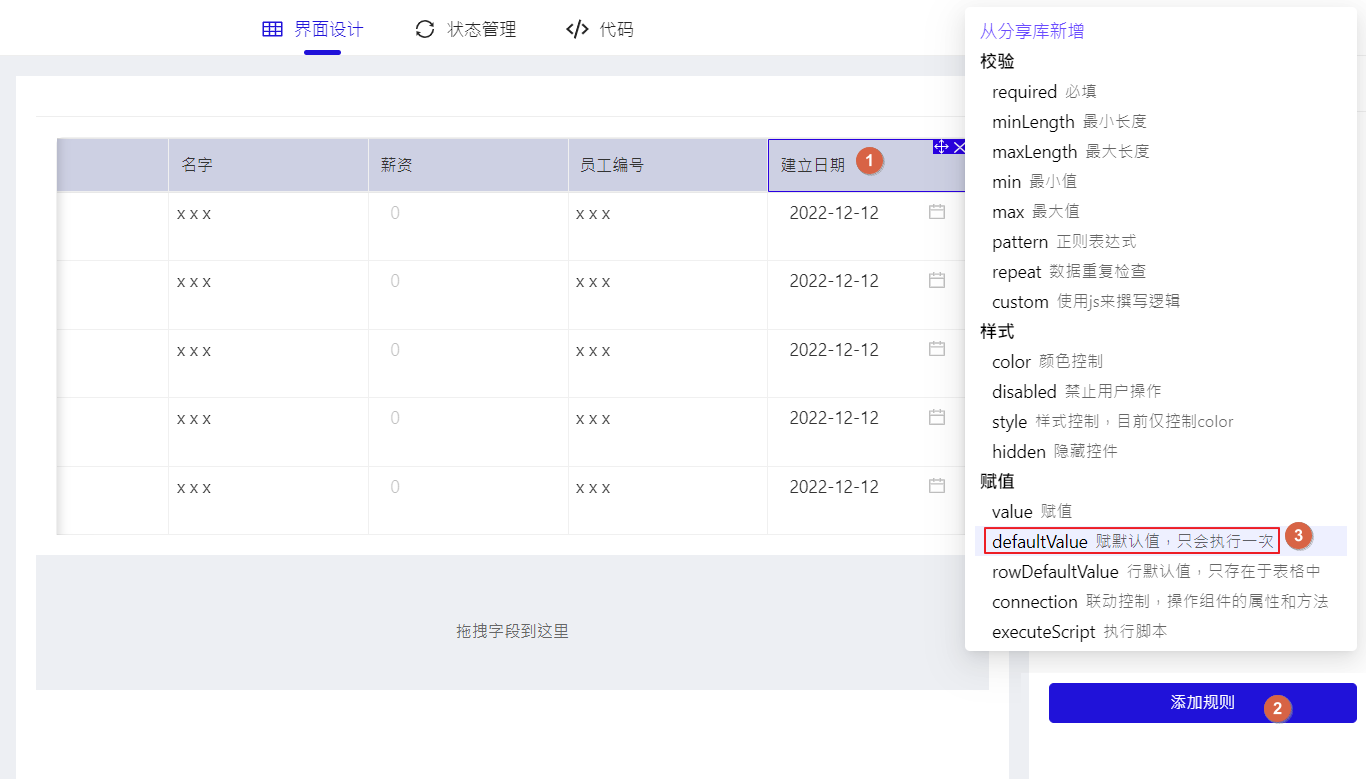Image resolution: width=1366 pixels, height=779 pixels.
Task: Choose the repeat 数据重复检查 rule
Action: click(1160, 272)
